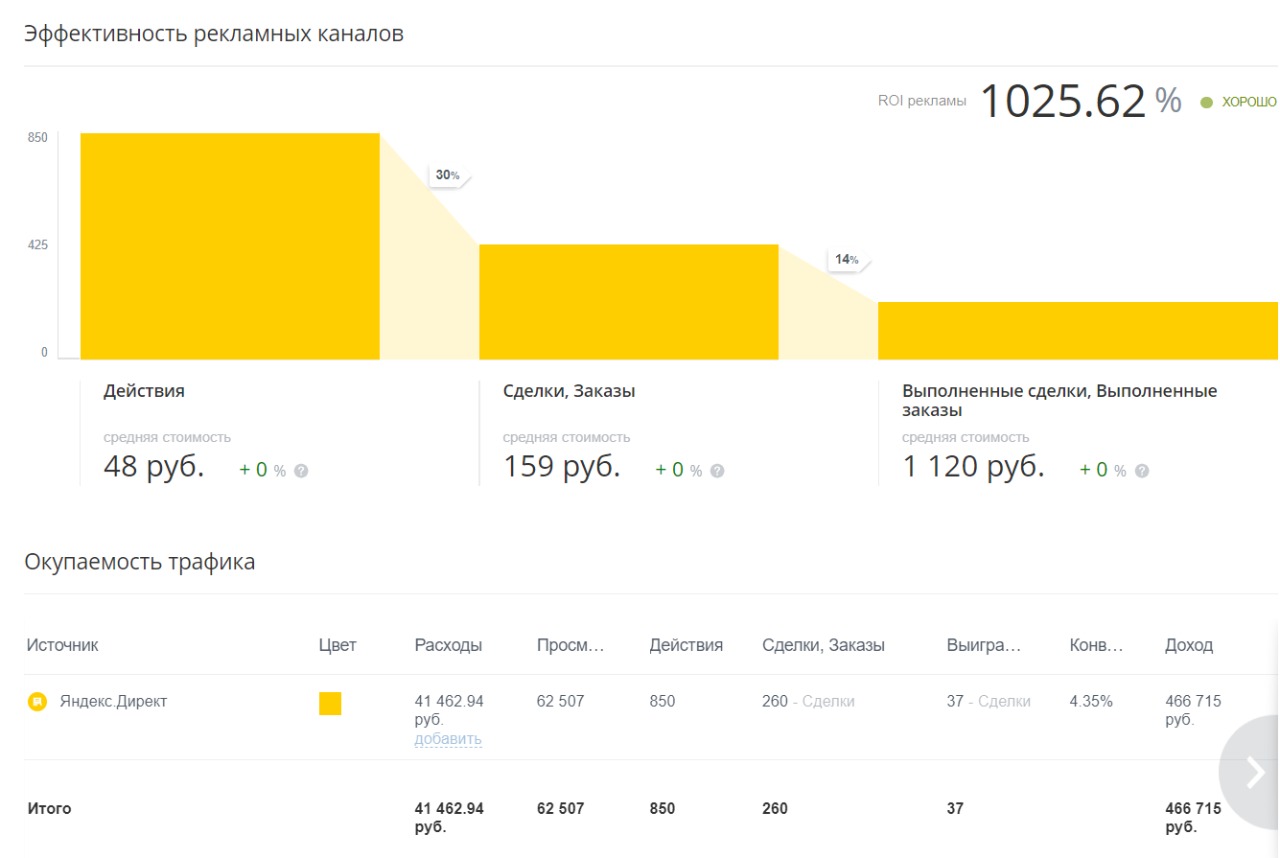Click the Сделки, Заказы column header

823,645
